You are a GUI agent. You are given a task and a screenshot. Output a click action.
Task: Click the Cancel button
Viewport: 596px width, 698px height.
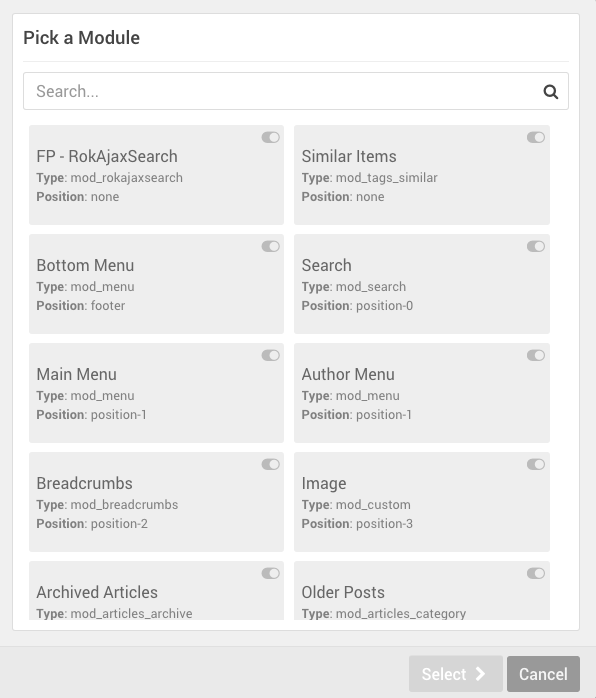coord(543,674)
